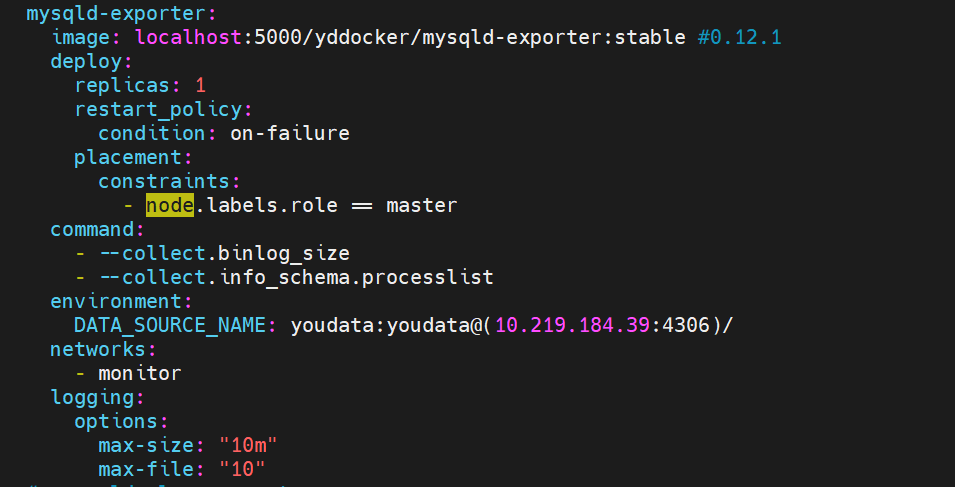Click the --collect.binlog_size argument
This screenshot has width=955, height=487.
224,253
